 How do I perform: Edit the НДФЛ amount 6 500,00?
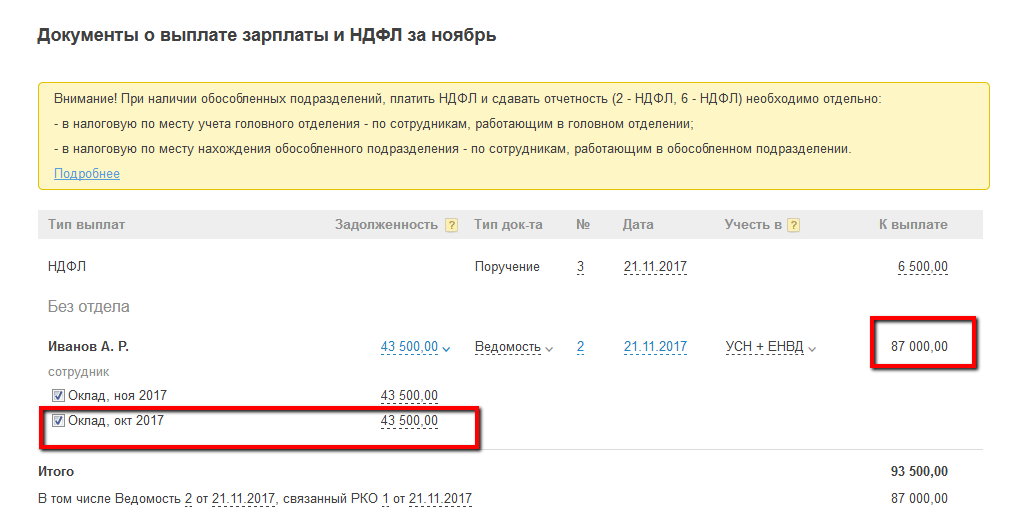[923, 267]
